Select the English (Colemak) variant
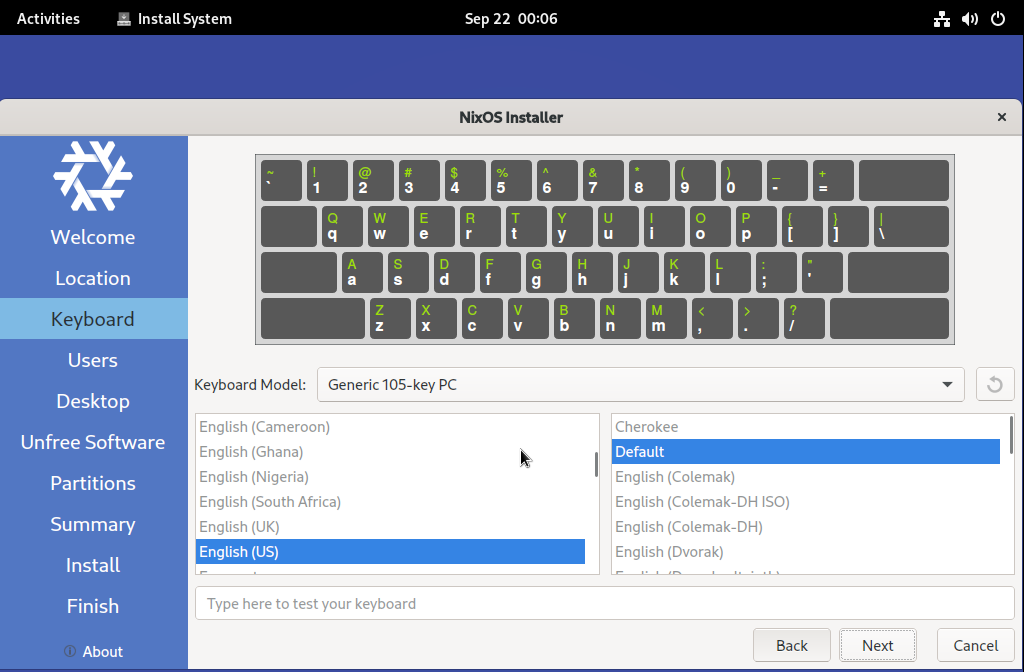Viewport: 1024px width, 672px height. click(x=675, y=477)
